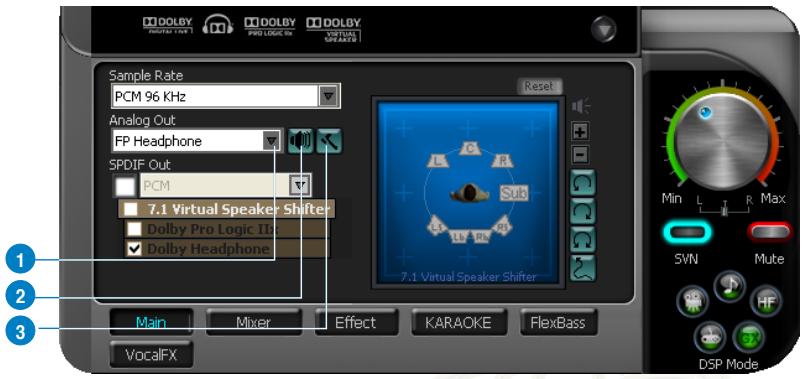
Task: Click the small speaker icon above plus button
Action: (x=580, y=107)
